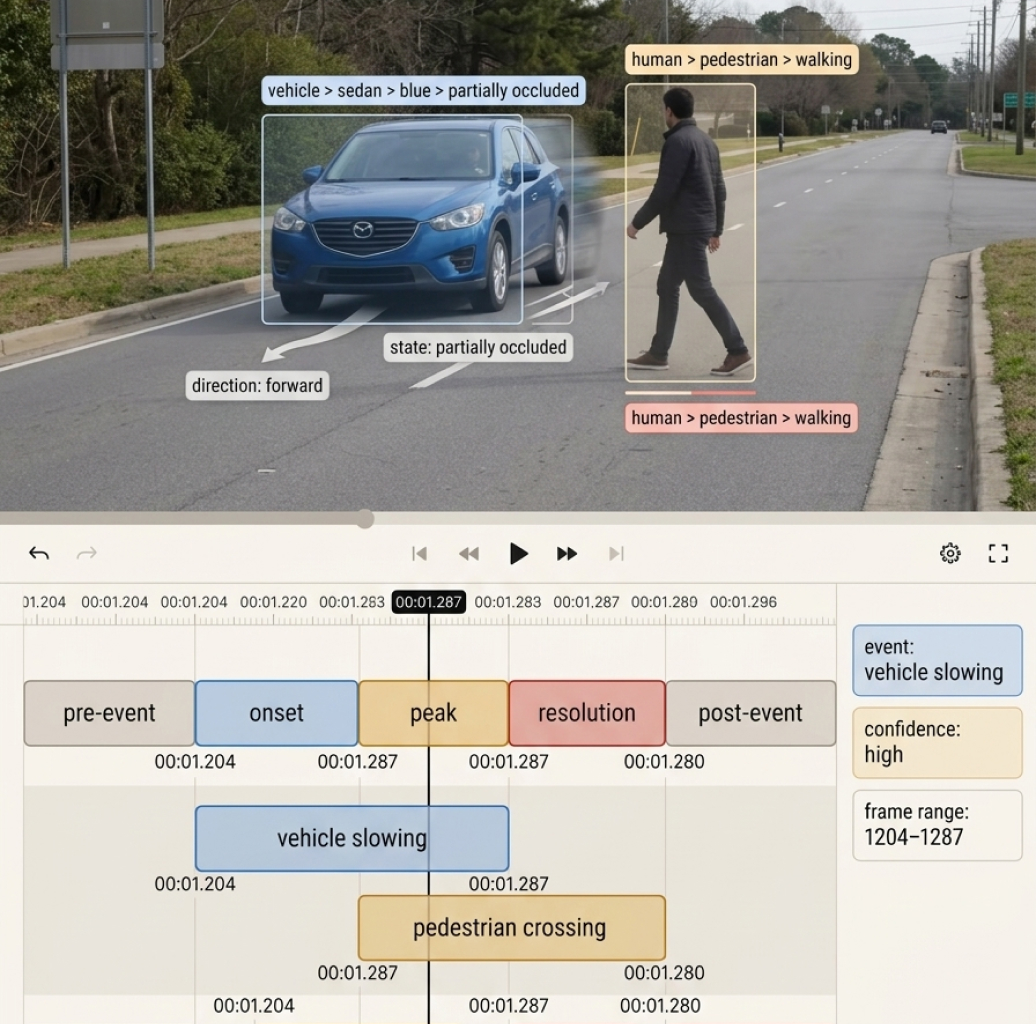Click the playhead timestamp 00:01.287 marker
This screenshot has height=1024, width=1036.
click(x=428, y=602)
